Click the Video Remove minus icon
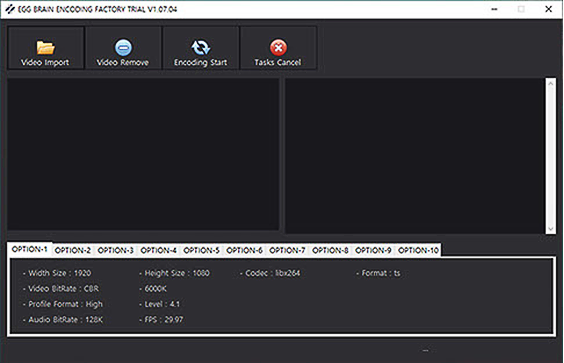 point(123,47)
